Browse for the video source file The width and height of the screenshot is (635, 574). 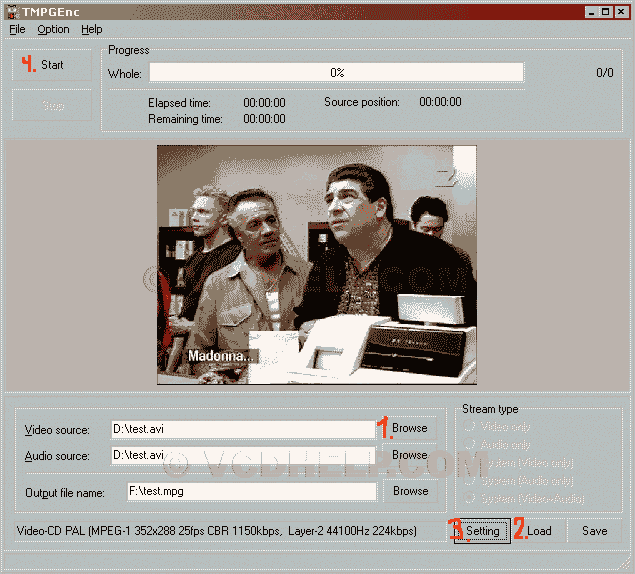pos(409,428)
